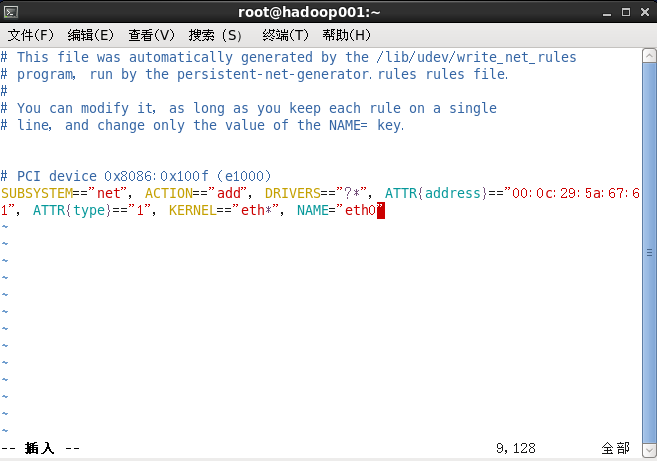Click the DRIVERS keyword

tap(293, 193)
